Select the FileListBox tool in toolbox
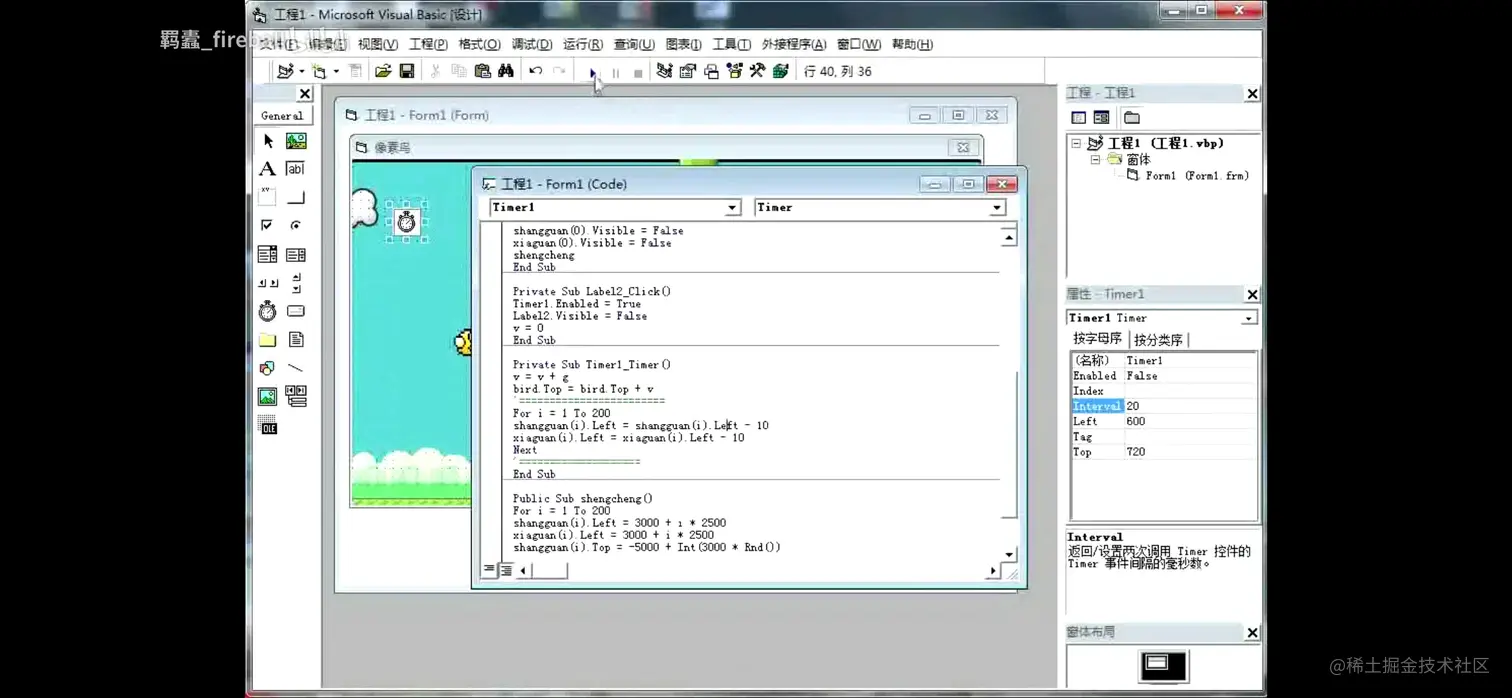This screenshot has width=1512, height=698. [x=296, y=340]
